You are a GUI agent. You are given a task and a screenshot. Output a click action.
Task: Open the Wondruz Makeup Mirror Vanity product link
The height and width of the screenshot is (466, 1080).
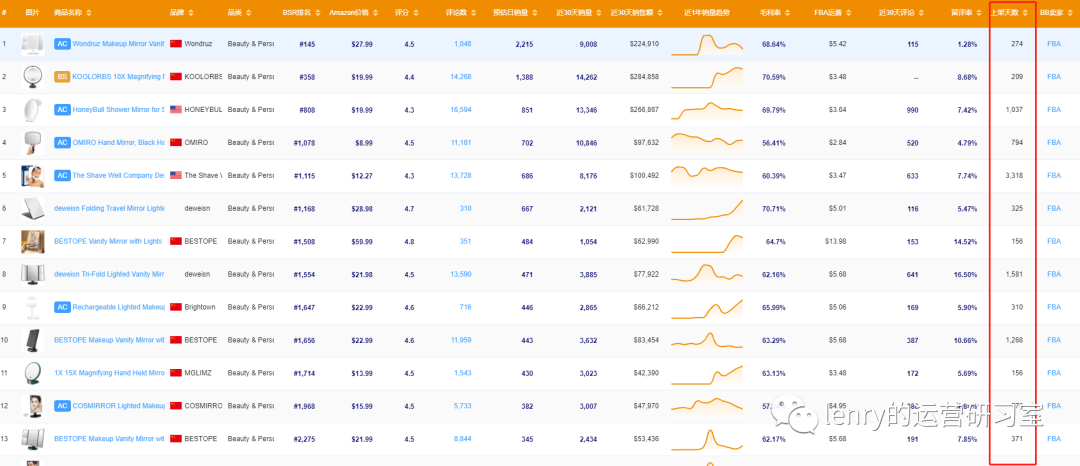point(118,44)
